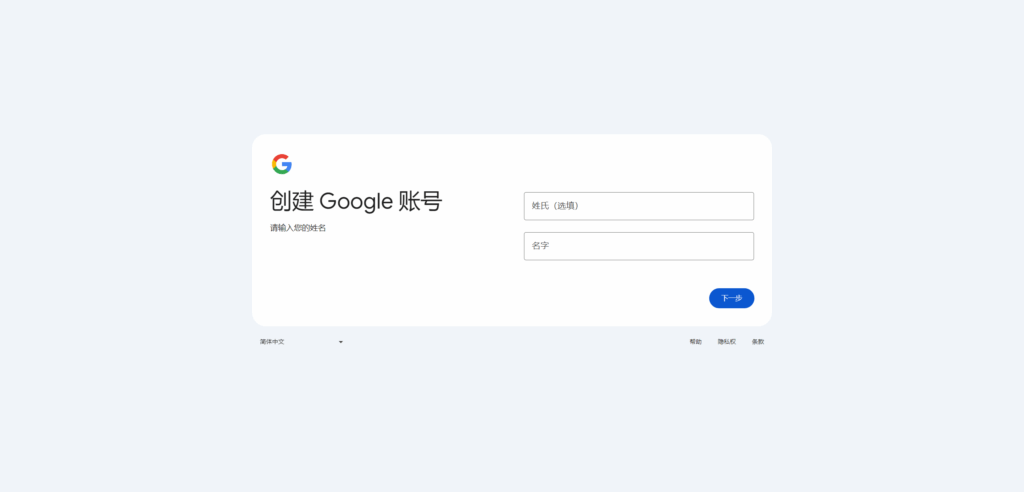1024x492 pixels.
Task: Click the word Google in the heading
Action: tap(356, 202)
